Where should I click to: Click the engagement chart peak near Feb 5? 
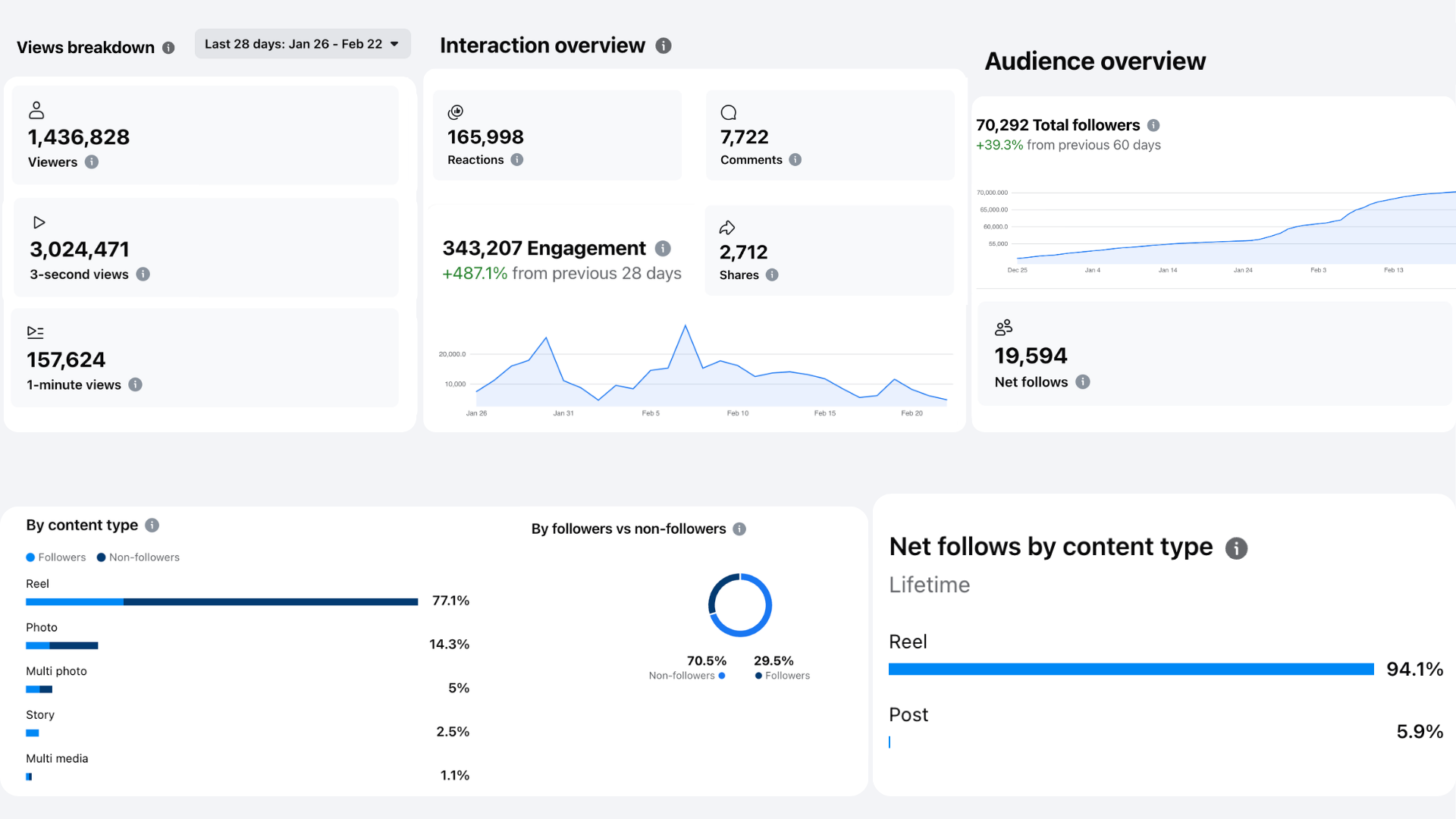tap(686, 326)
